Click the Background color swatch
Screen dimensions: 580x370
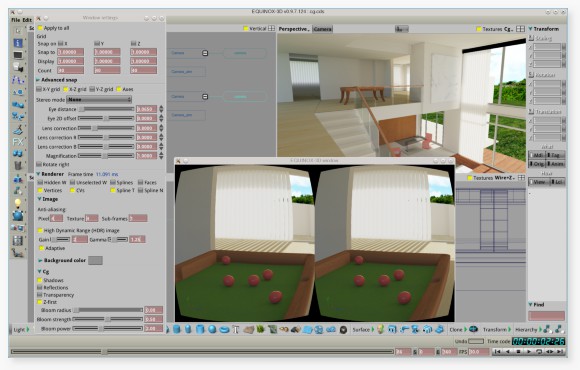coord(95,260)
